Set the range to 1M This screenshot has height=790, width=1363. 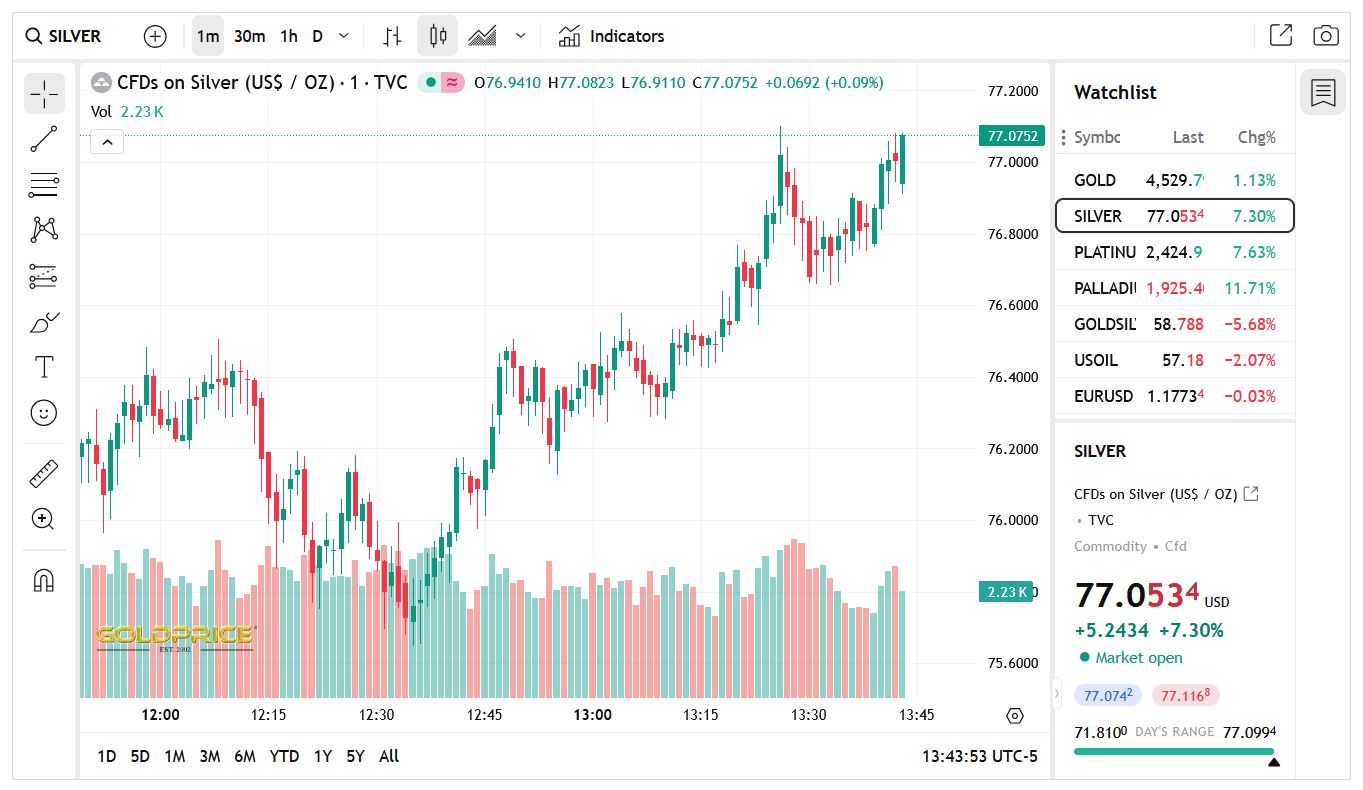click(175, 756)
